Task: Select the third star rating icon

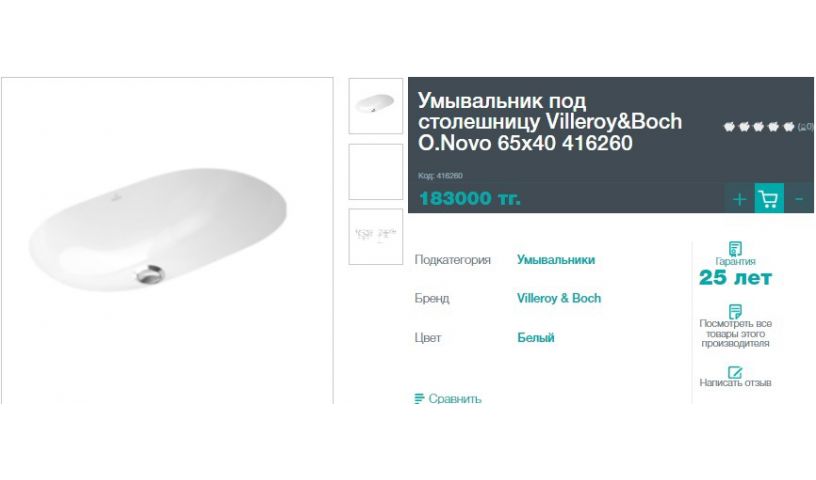Action: click(759, 127)
